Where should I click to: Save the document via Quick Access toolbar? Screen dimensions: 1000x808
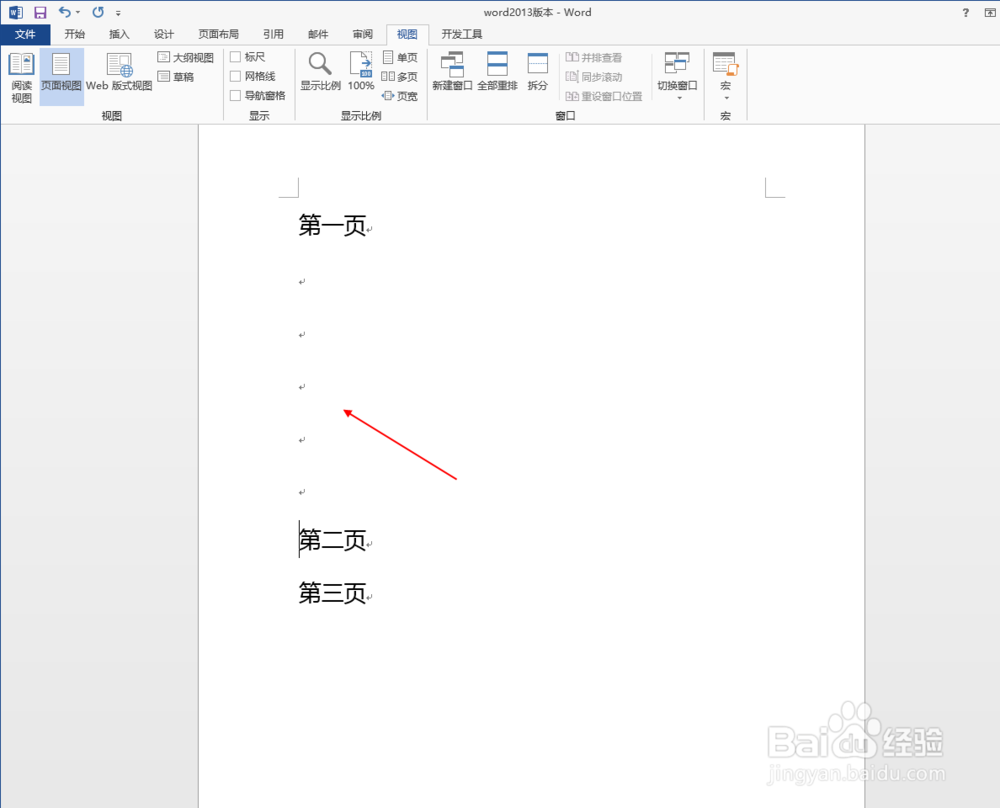point(38,11)
